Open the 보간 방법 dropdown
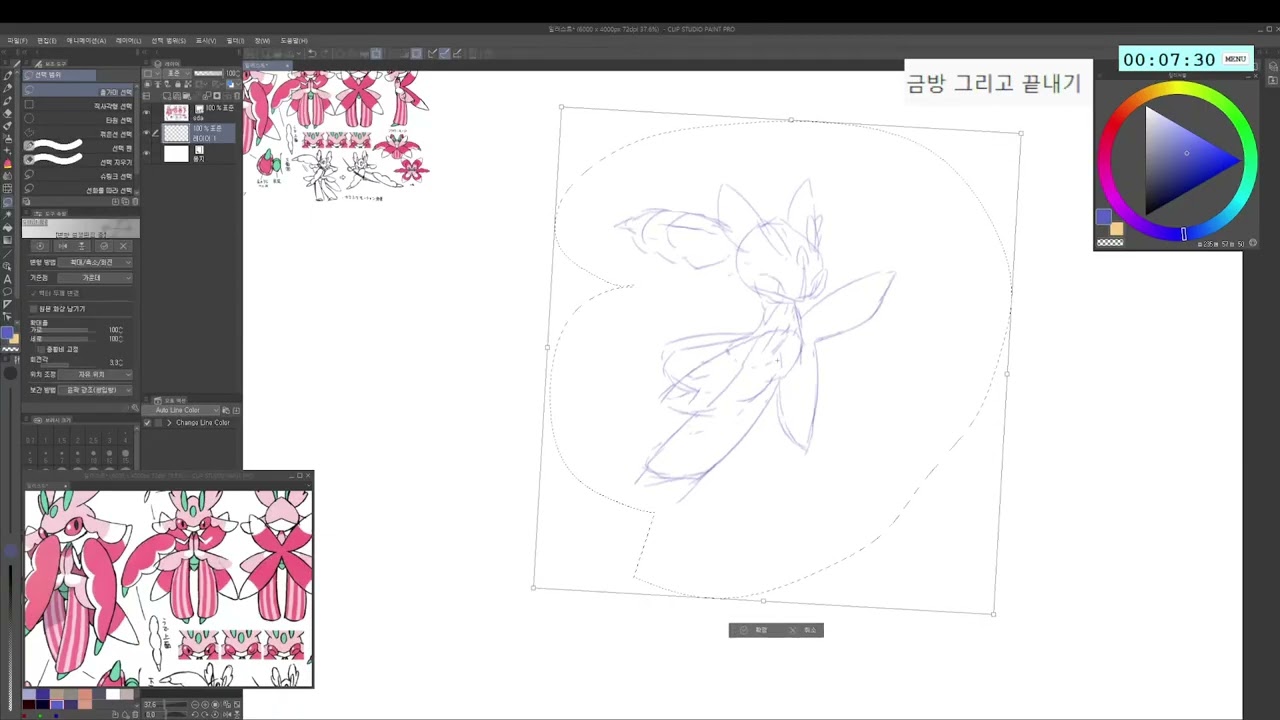This screenshot has width=1280, height=720. pyautogui.click(x=95, y=389)
